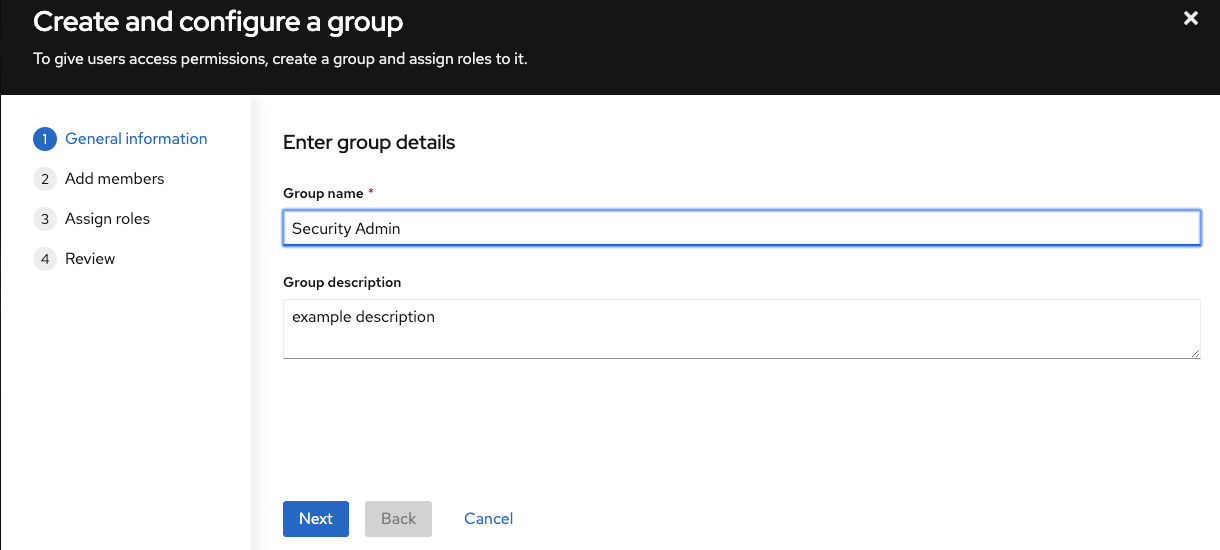Click the Enter group details heading
The image size is (1220, 550).
[x=369, y=143]
